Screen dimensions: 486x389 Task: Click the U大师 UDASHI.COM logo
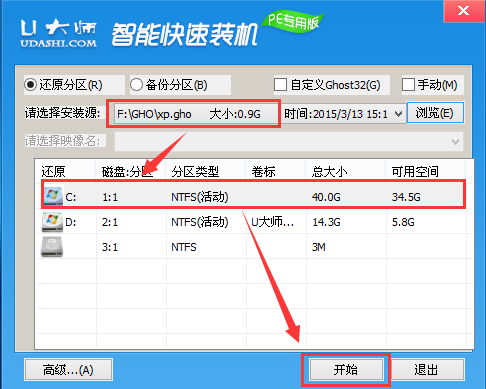tap(59, 34)
